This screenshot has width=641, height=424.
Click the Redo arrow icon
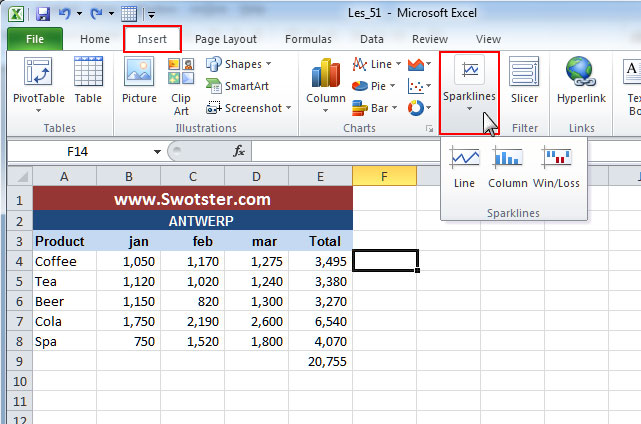click(96, 14)
